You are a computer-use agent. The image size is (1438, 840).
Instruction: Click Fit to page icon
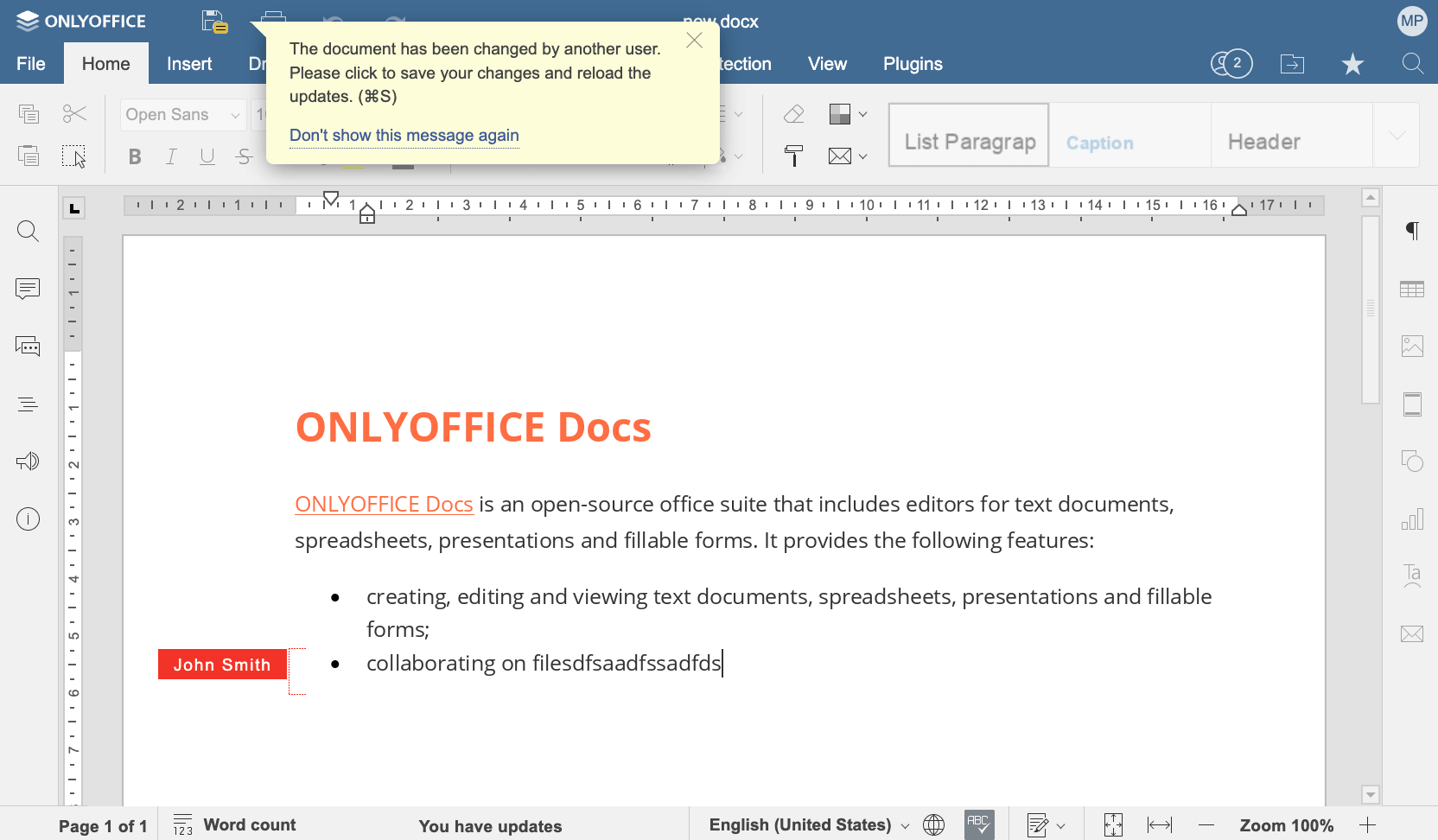(1113, 825)
